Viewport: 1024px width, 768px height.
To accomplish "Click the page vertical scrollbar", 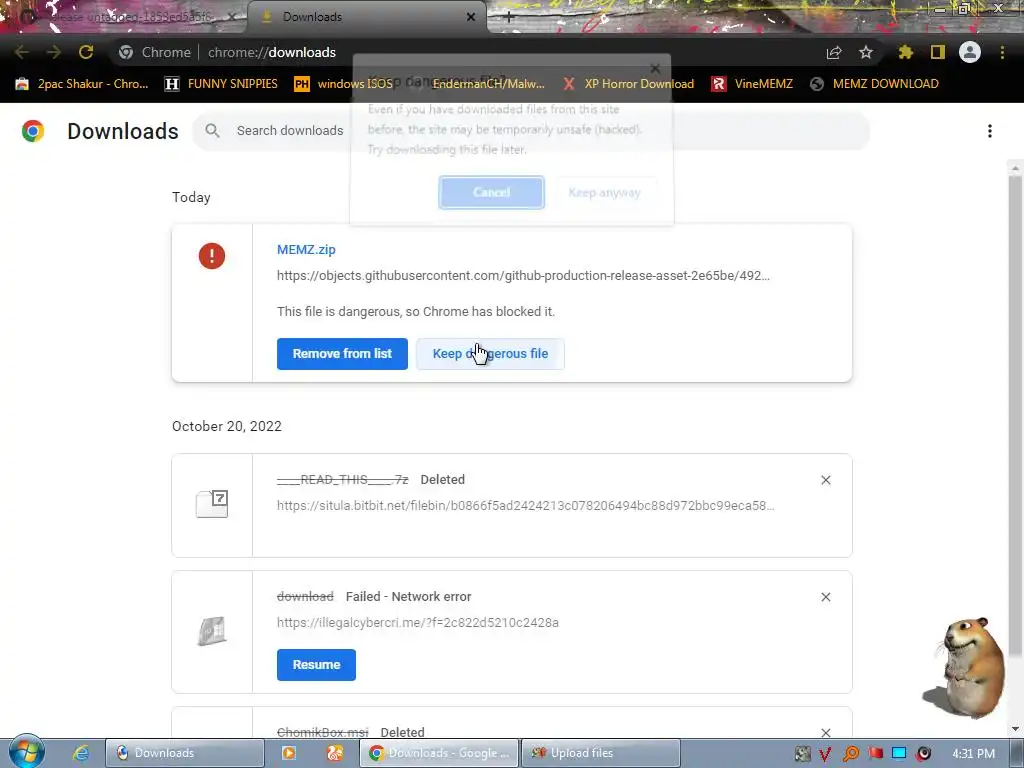I will pos(1015,418).
